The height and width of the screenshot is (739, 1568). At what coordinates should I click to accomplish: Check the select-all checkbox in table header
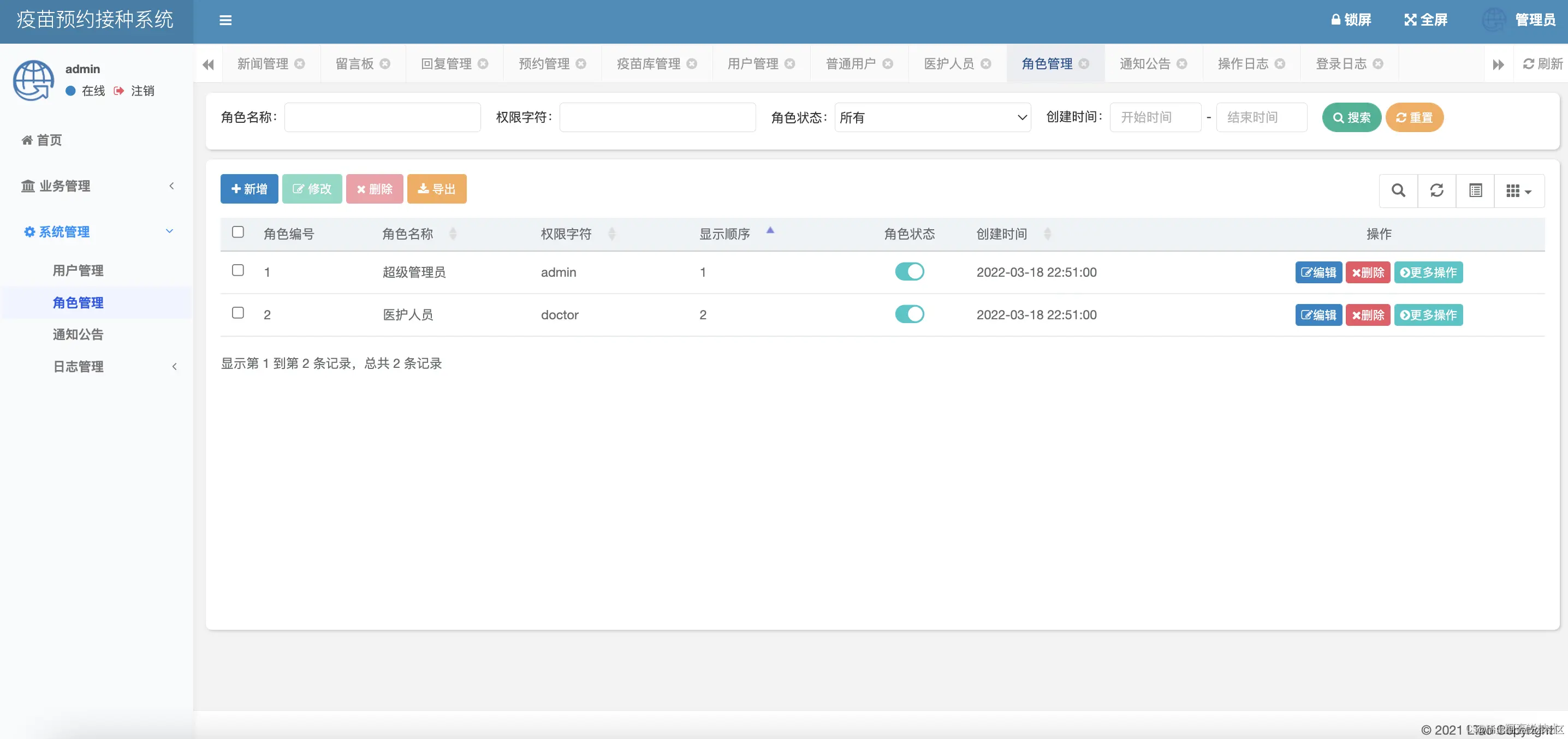point(238,232)
